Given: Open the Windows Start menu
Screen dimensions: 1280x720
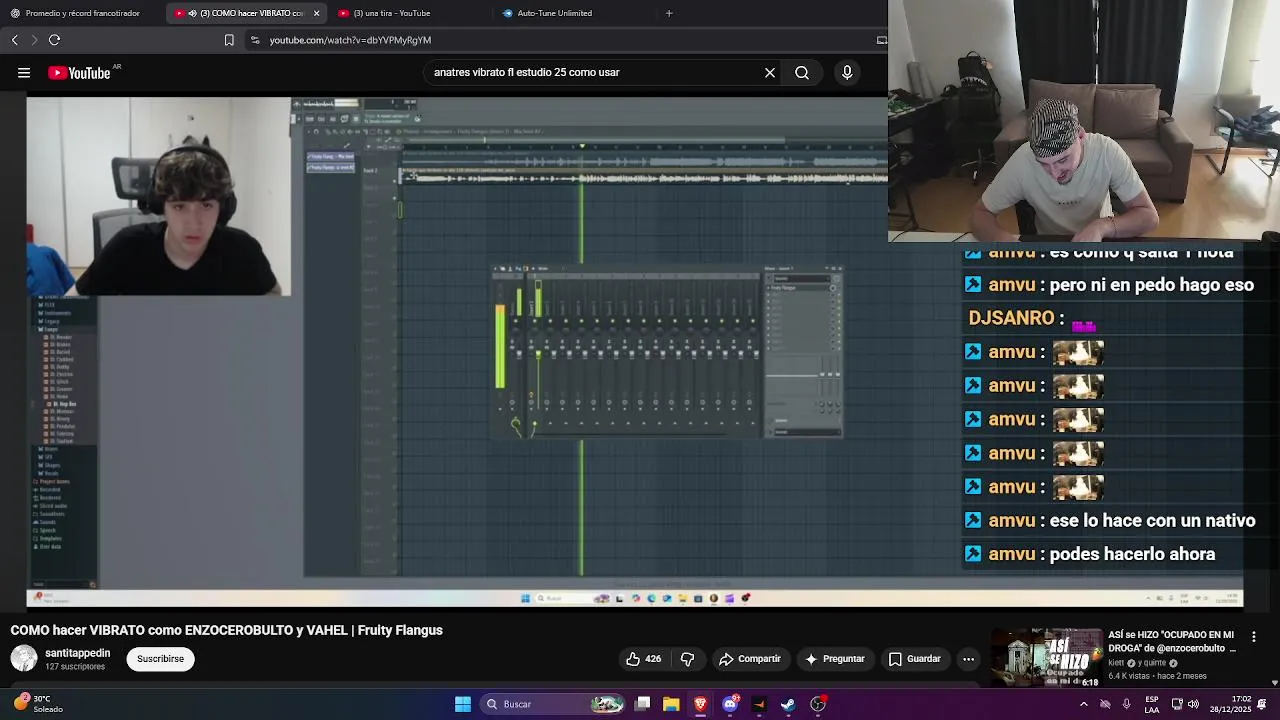Looking at the screenshot, I should pos(463,704).
